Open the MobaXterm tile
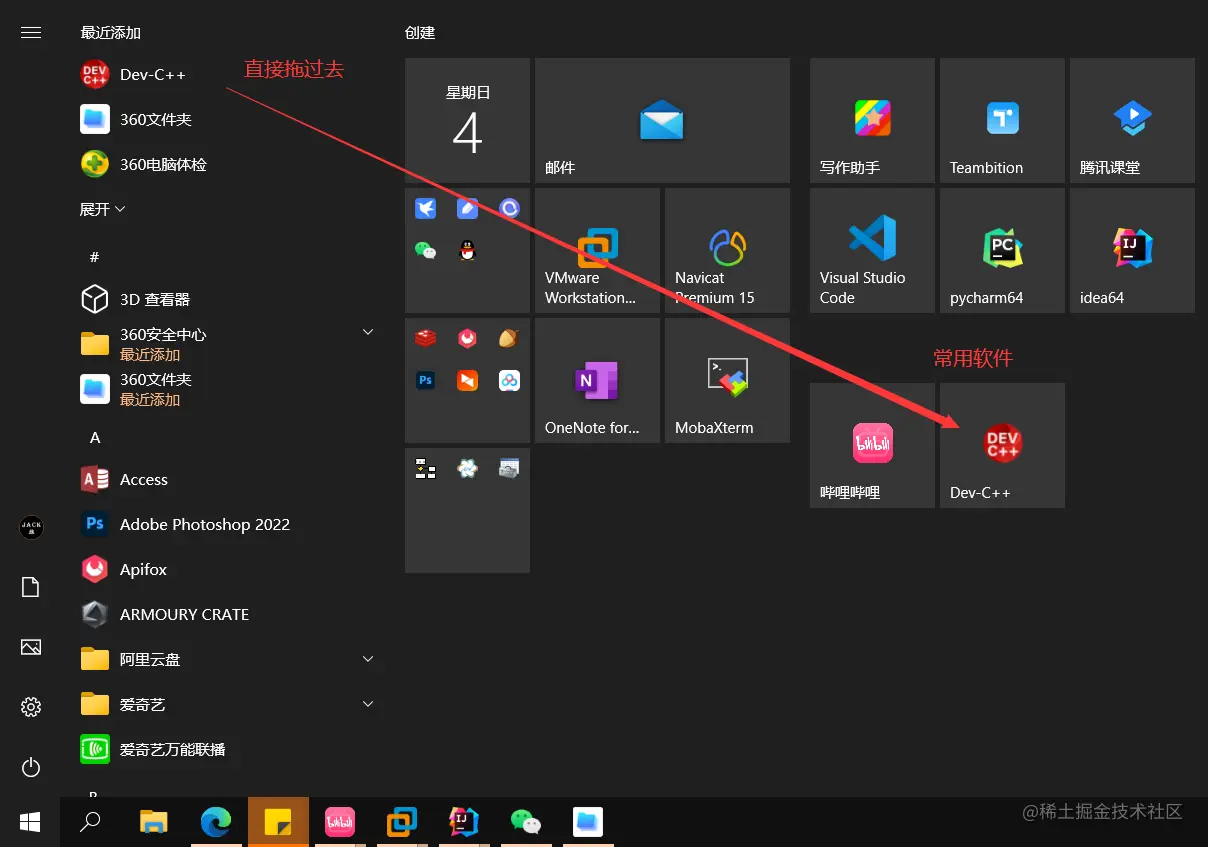Viewport: 1208px width, 847px height. [x=727, y=380]
